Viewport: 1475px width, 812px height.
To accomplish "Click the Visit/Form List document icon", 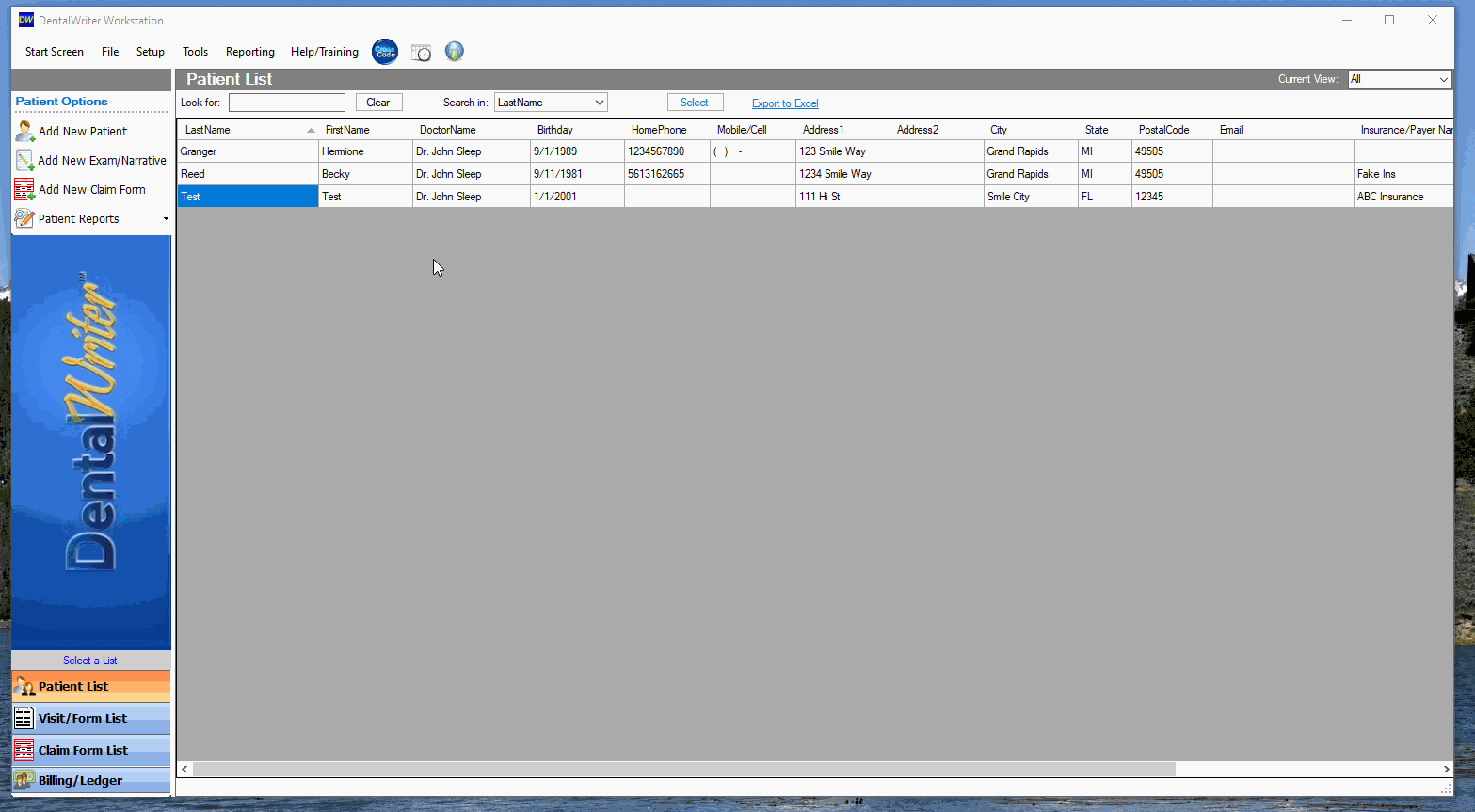I will [x=24, y=718].
